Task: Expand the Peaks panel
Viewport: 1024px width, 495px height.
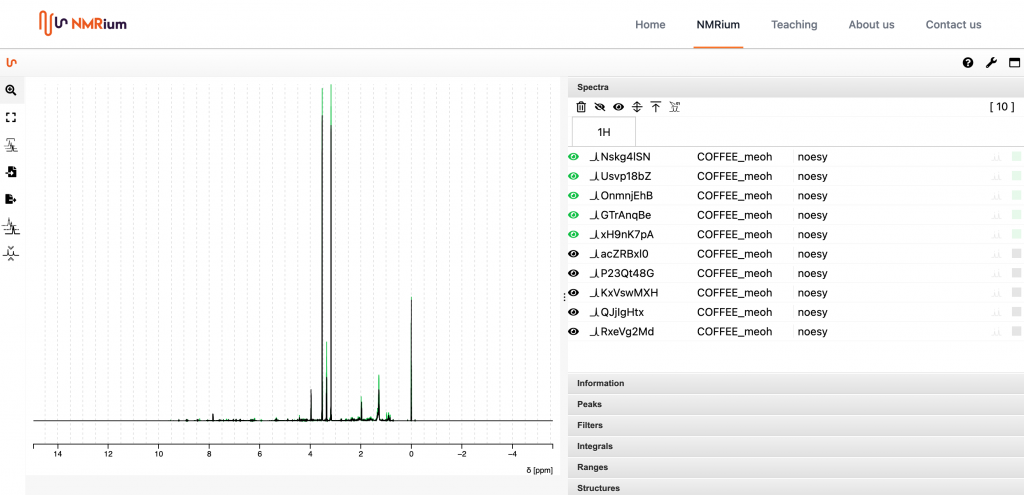Action: click(x=795, y=404)
